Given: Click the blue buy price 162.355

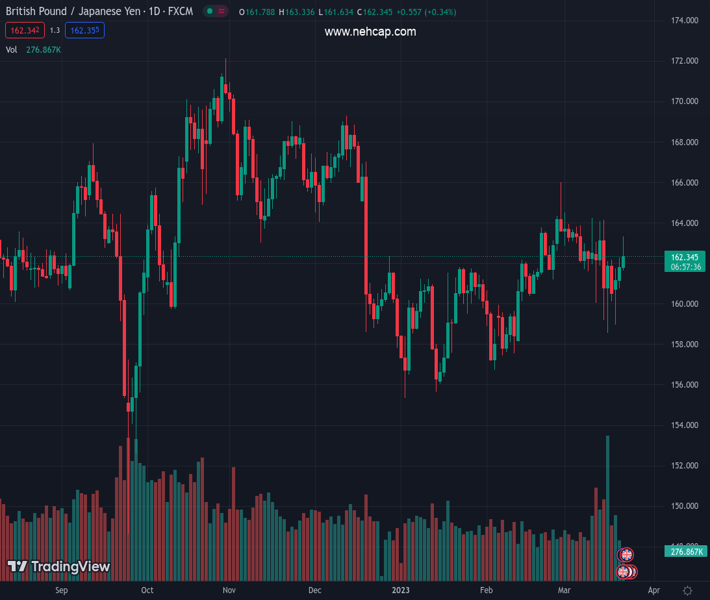Looking at the screenshot, I should point(85,31).
